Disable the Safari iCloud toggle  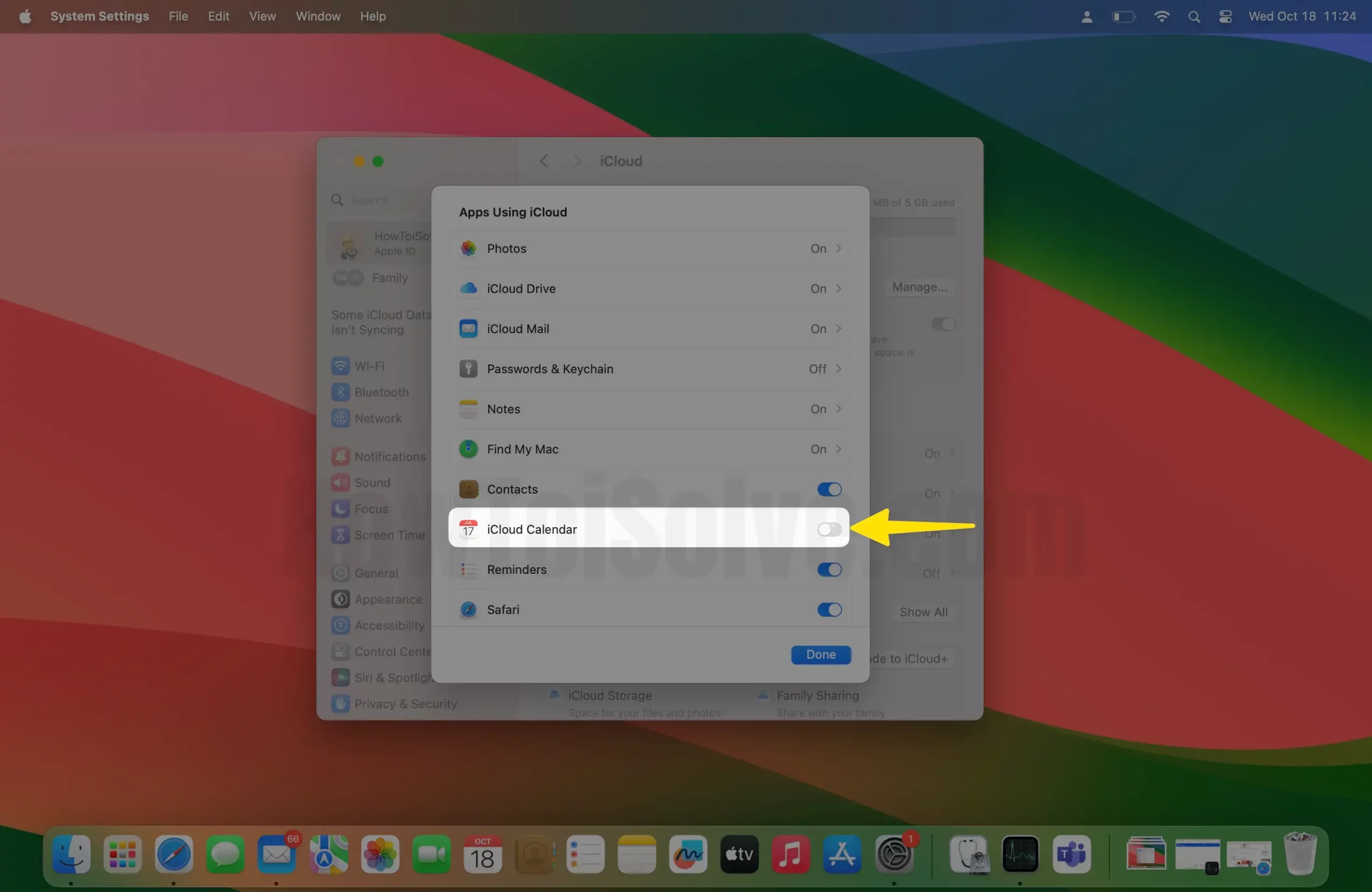(829, 609)
